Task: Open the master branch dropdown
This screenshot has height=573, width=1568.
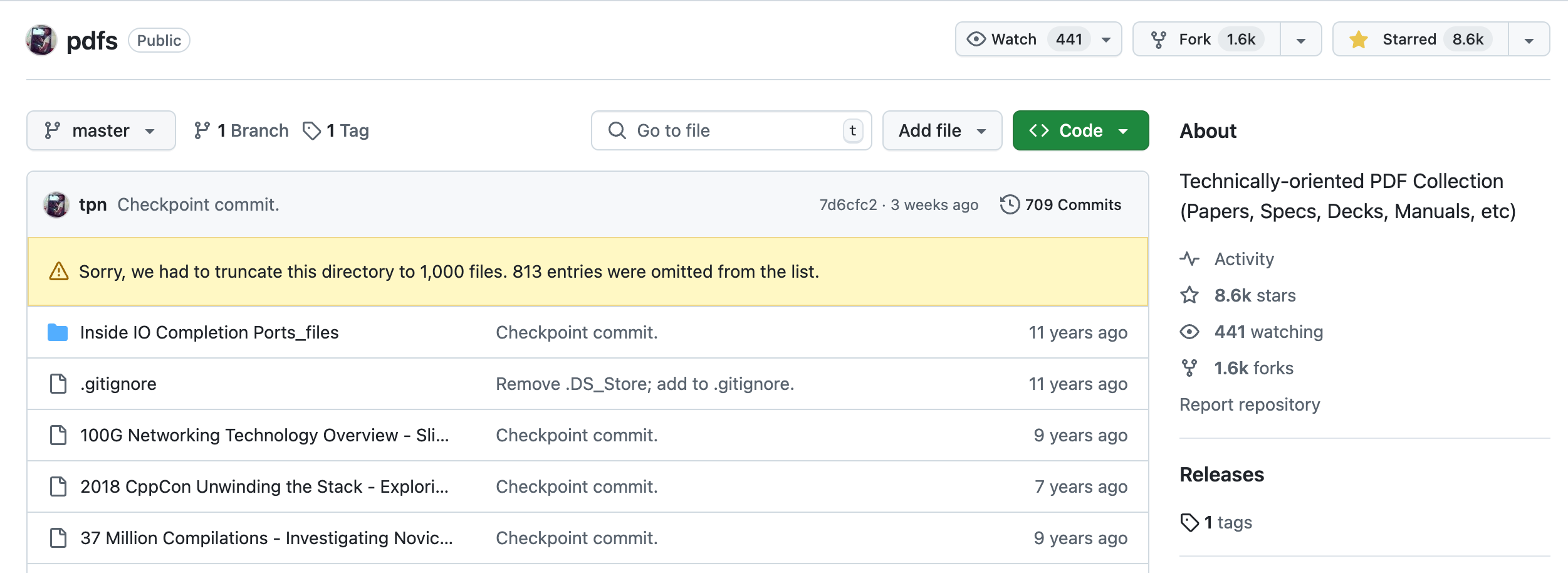Action: pyautogui.click(x=101, y=130)
